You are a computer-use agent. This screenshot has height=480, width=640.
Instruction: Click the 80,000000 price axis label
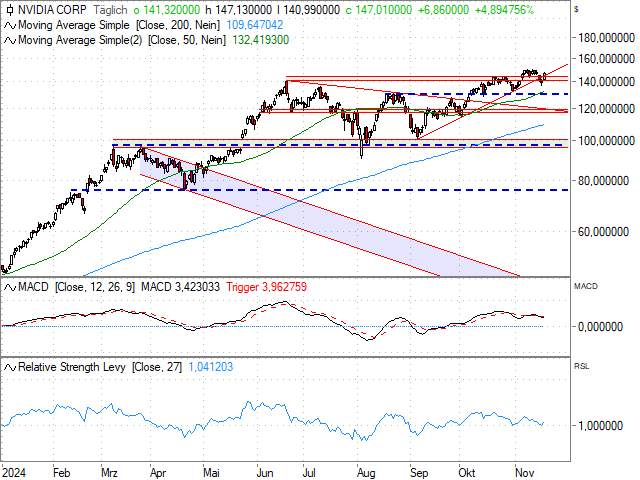click(603, 181)
